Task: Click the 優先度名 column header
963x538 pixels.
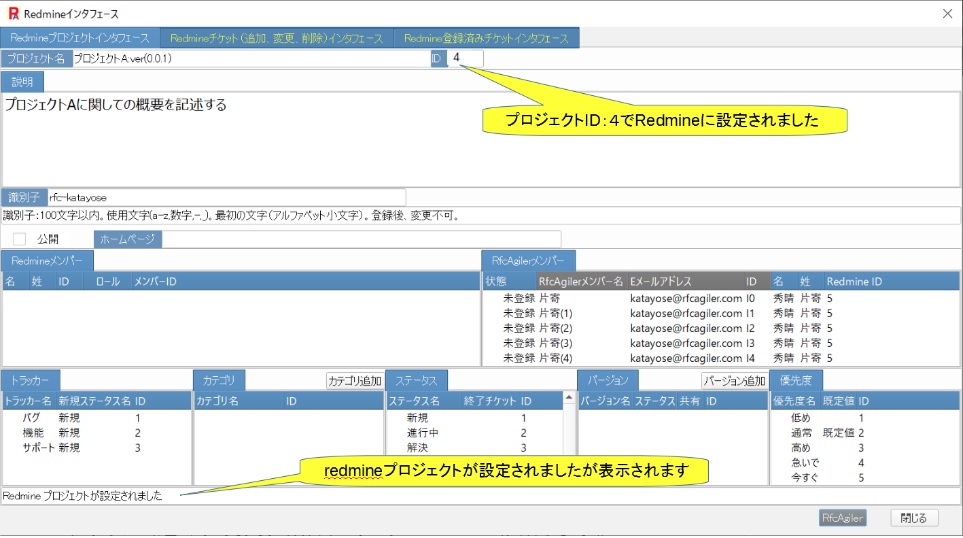Action: 794,401
